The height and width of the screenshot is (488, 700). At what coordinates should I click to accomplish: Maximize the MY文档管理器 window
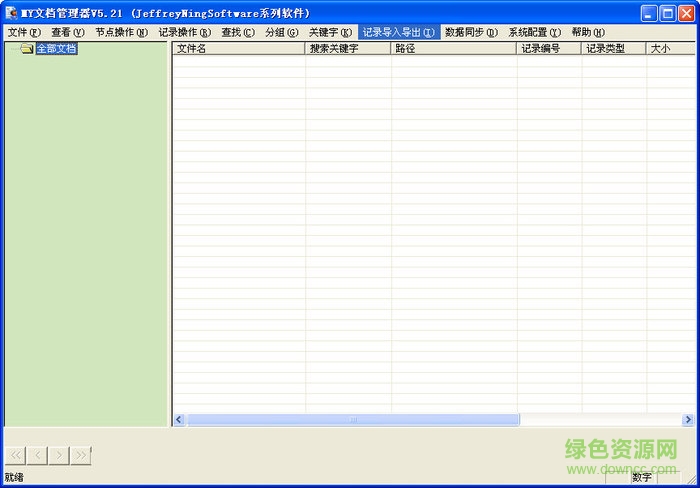[x=668, y=13]
